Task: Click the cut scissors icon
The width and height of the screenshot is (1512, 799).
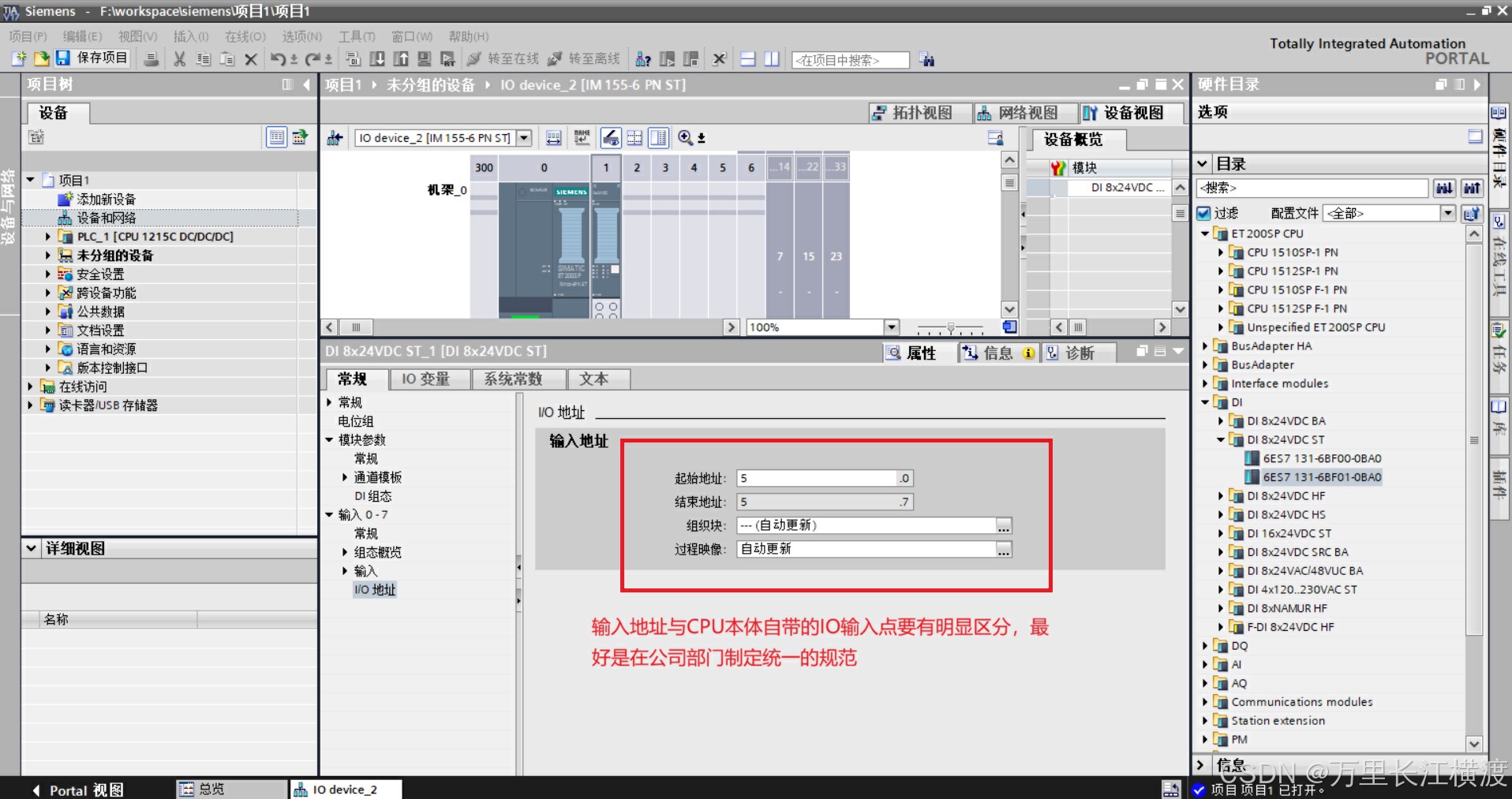Action: pos(180,59)
